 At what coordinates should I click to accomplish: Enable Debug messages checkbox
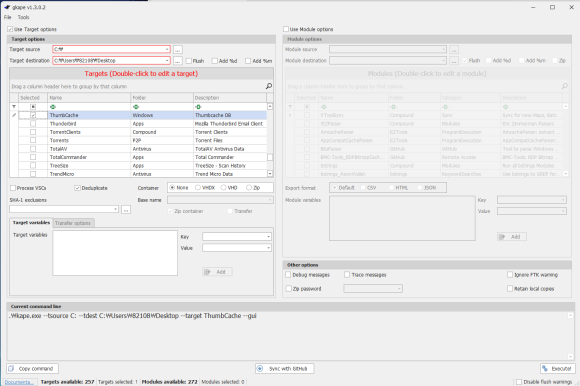[x=288, y=275]
